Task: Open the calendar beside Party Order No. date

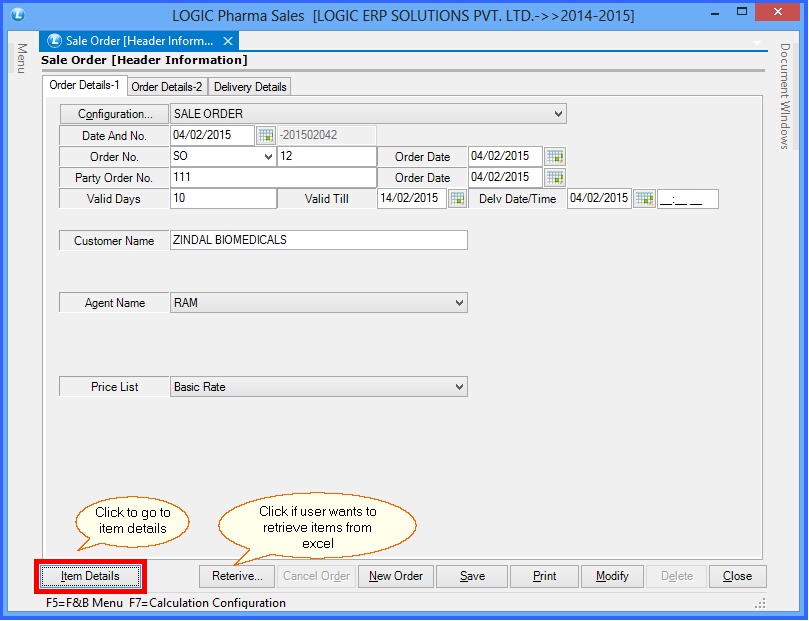Action: 556,177
